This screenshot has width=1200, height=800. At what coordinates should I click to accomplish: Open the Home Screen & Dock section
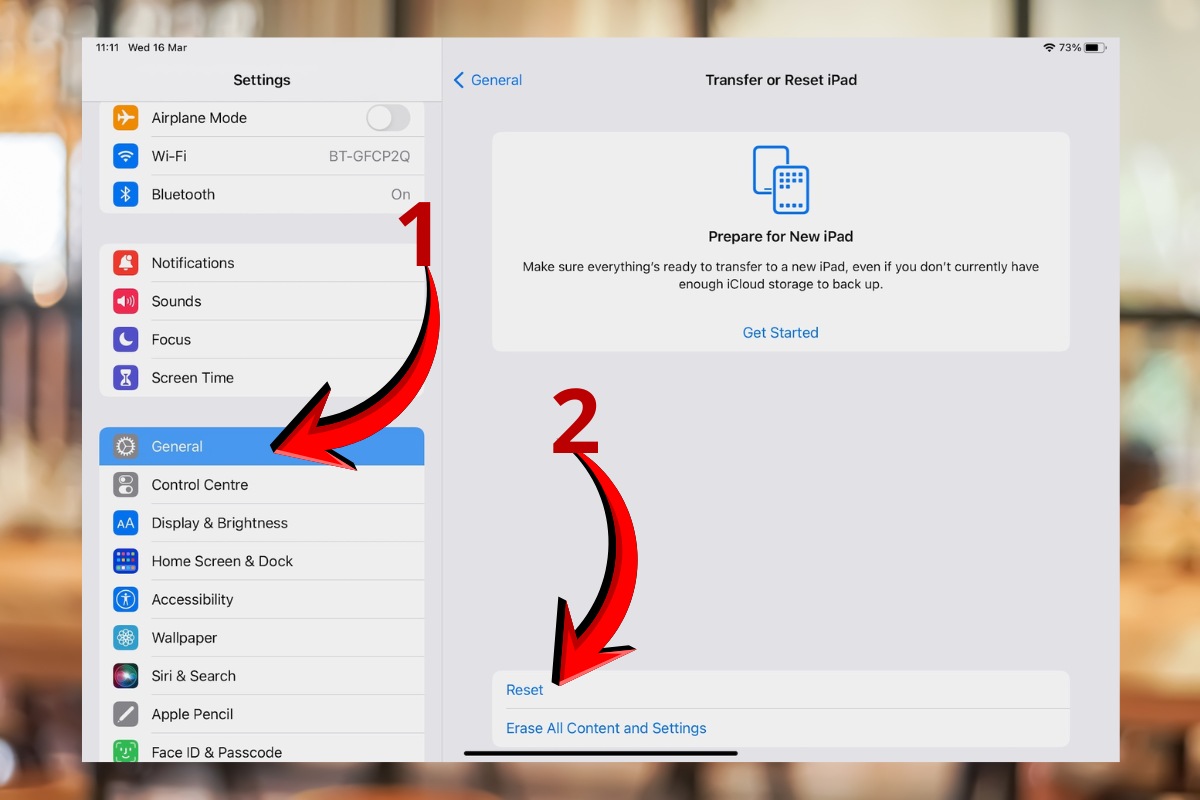[222, 560]
